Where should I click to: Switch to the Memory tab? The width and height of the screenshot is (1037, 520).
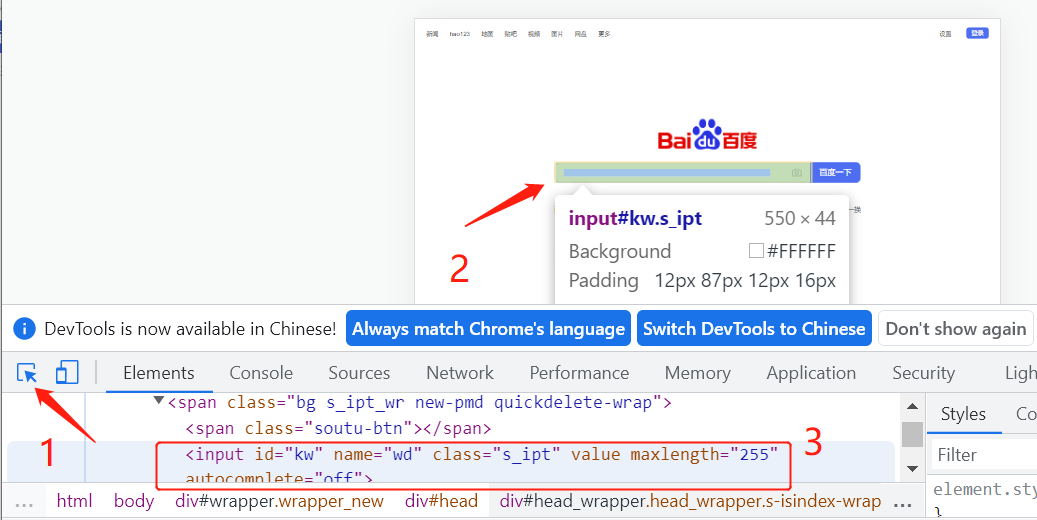coord(698,373)
